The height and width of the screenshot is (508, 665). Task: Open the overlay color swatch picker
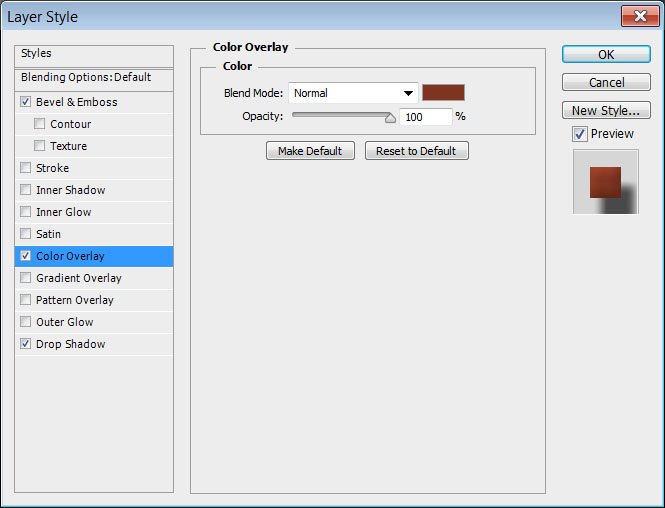tap(443, 92)
